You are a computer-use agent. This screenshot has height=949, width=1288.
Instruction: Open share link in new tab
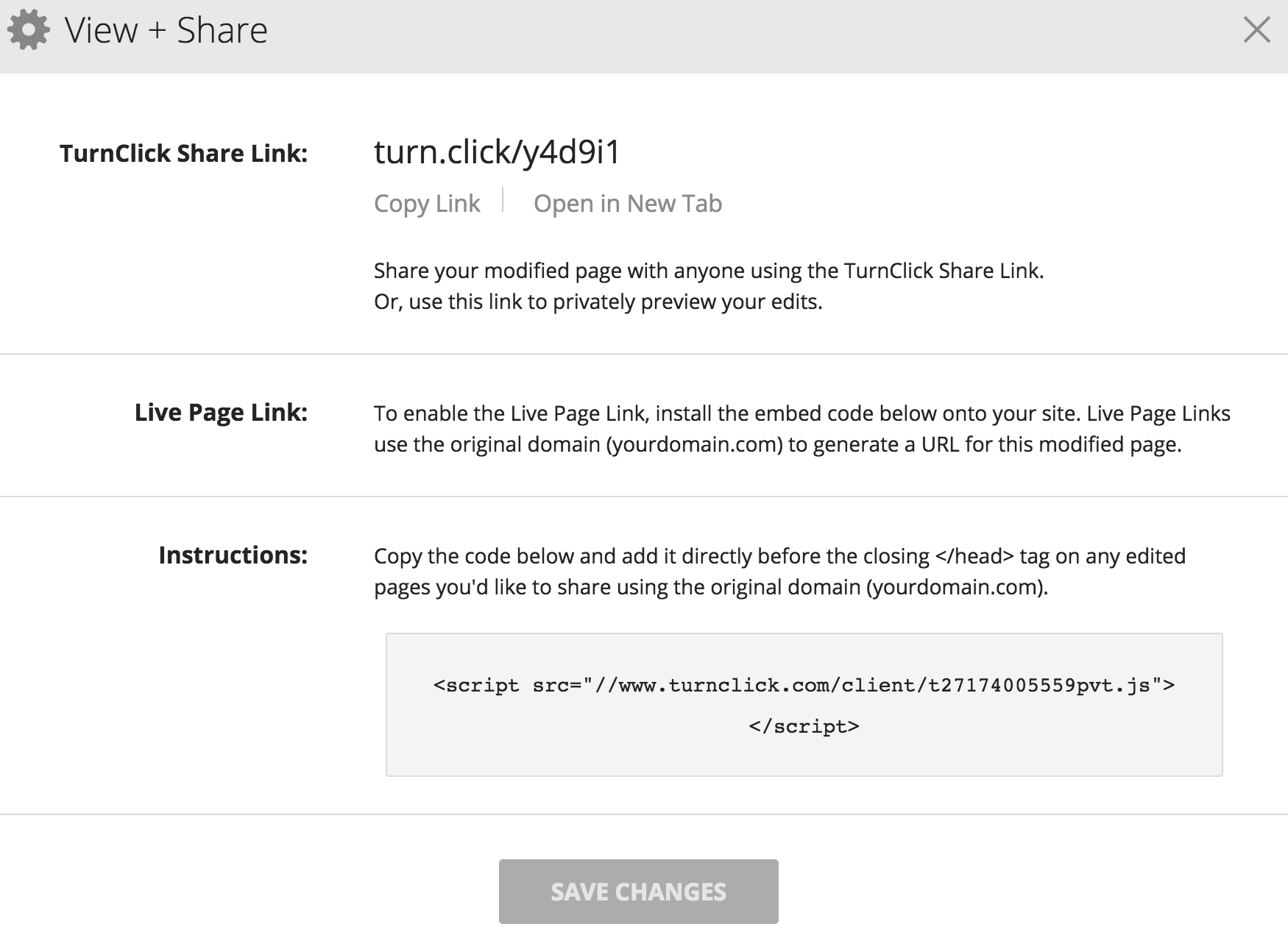628,204
